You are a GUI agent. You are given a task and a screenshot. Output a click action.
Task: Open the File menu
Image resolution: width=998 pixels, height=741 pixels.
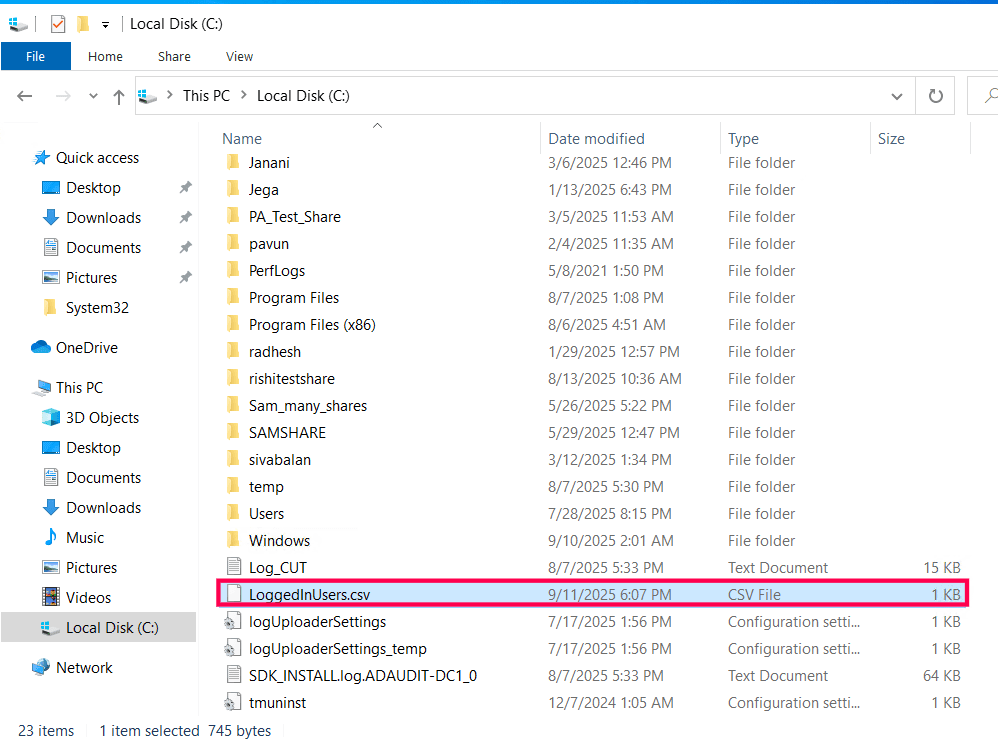36,56
